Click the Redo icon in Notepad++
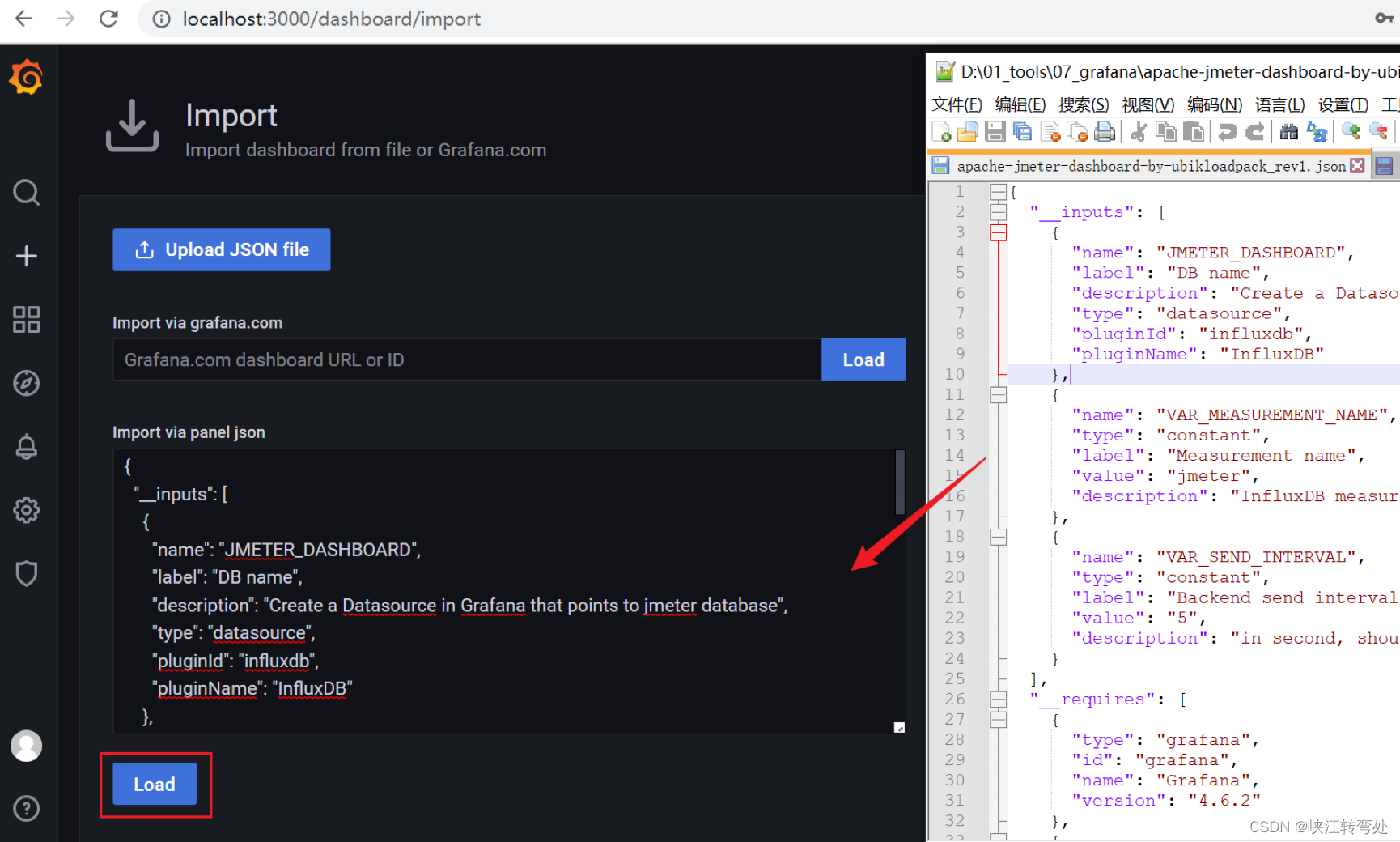This screenshot has width=1400, height=842. point(1255,131)
